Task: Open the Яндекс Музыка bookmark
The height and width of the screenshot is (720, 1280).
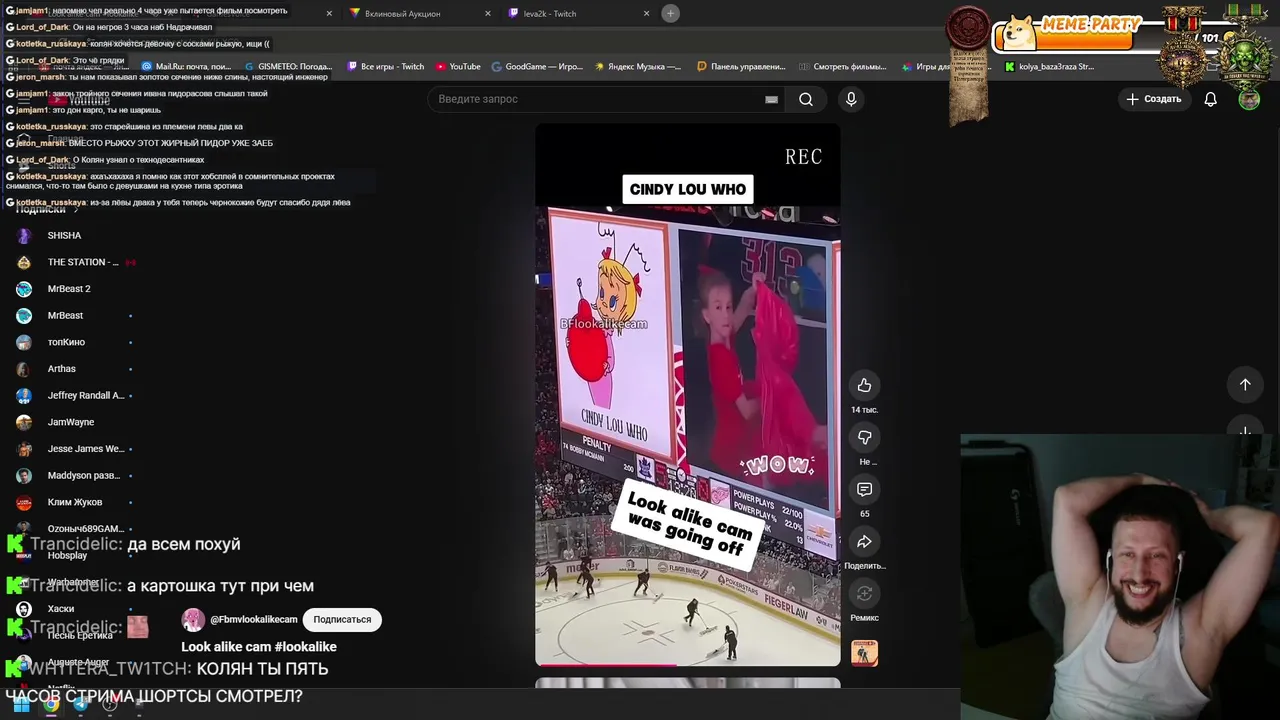Action: click(x=637, y=67)
